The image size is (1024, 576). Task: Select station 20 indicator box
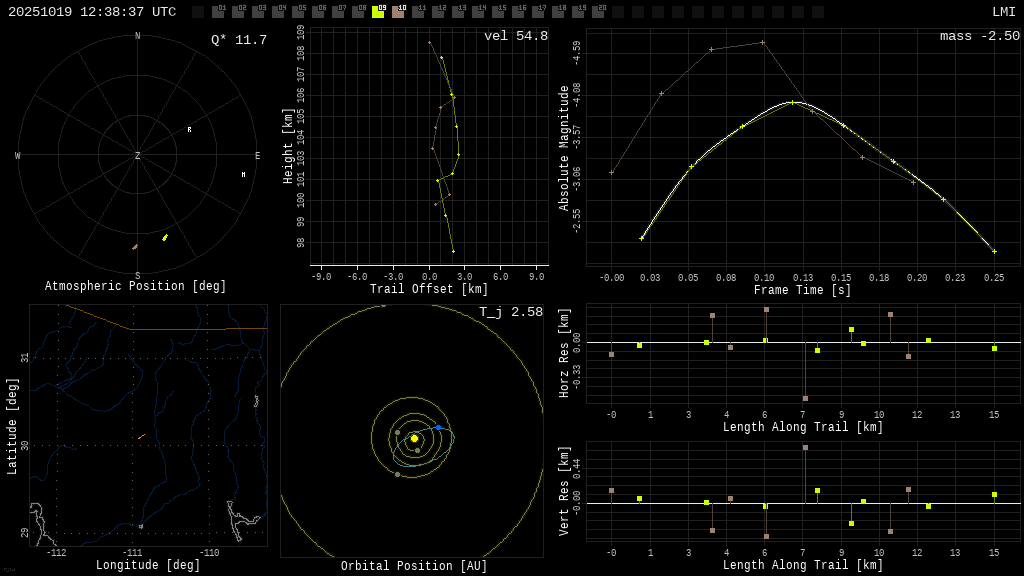point(598,12)
